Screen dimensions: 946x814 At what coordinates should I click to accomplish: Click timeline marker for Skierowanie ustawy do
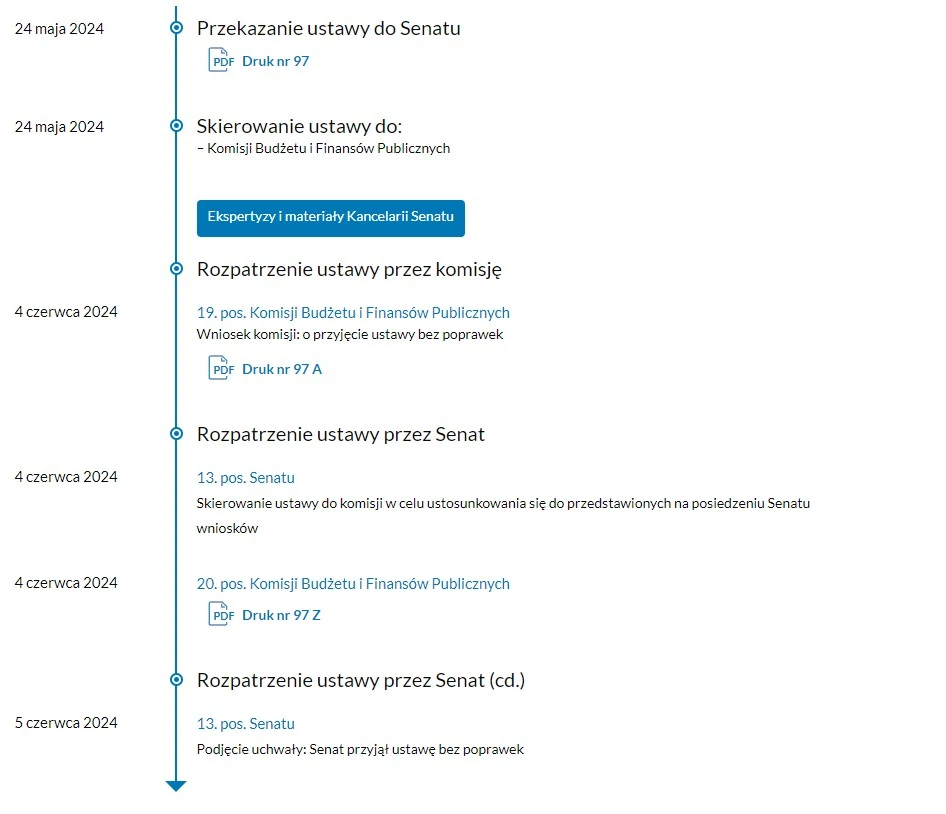[176, 126]
